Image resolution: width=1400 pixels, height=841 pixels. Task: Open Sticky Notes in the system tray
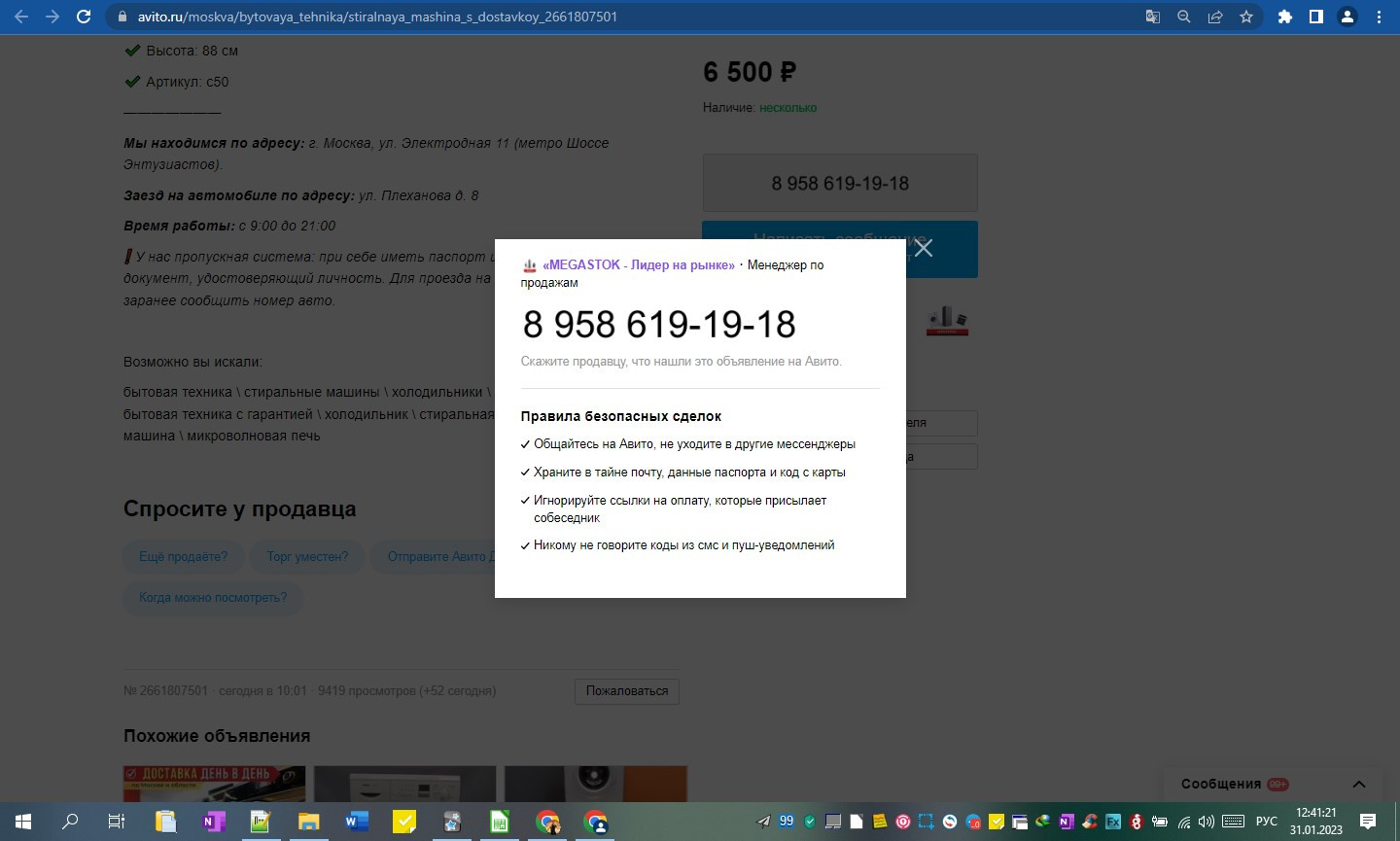[880, 822]
